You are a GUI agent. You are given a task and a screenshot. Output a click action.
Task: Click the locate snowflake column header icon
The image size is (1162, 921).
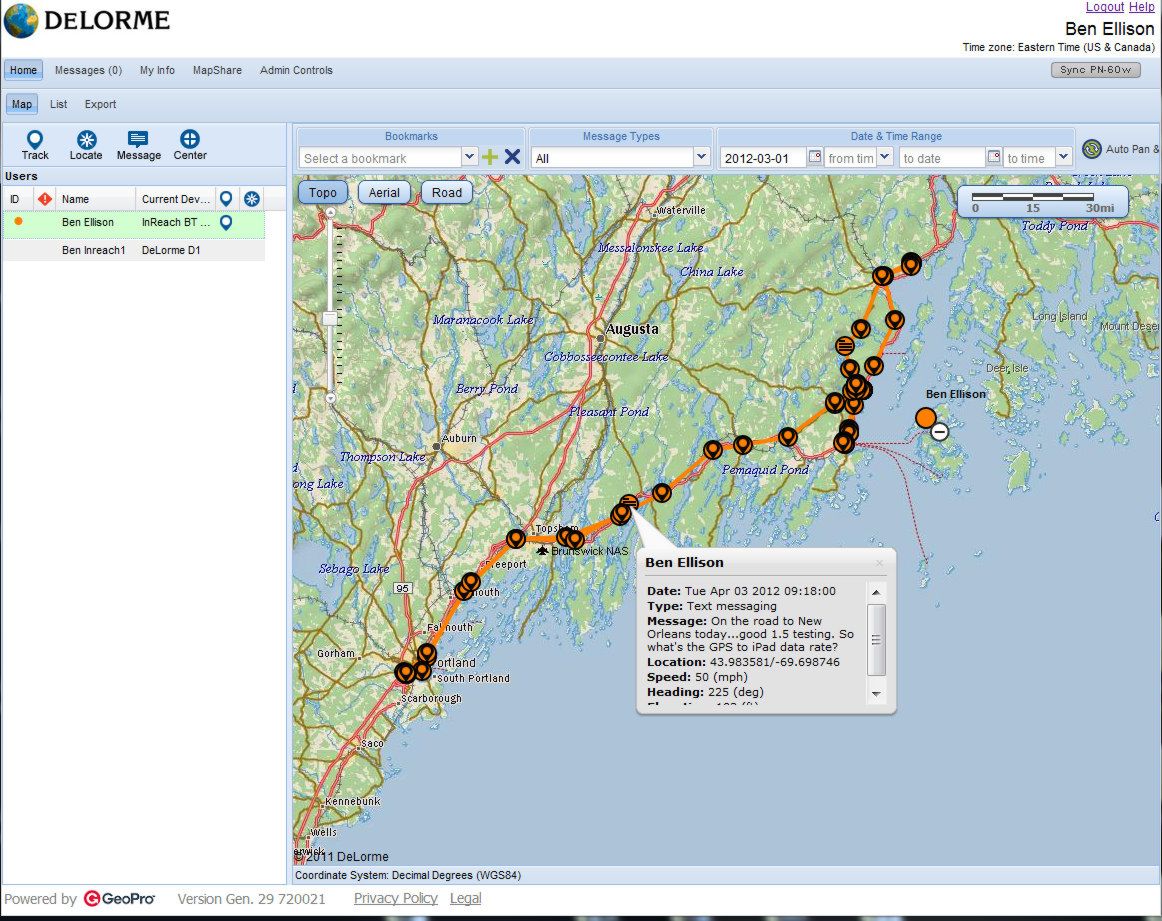[x=252, y=199]
